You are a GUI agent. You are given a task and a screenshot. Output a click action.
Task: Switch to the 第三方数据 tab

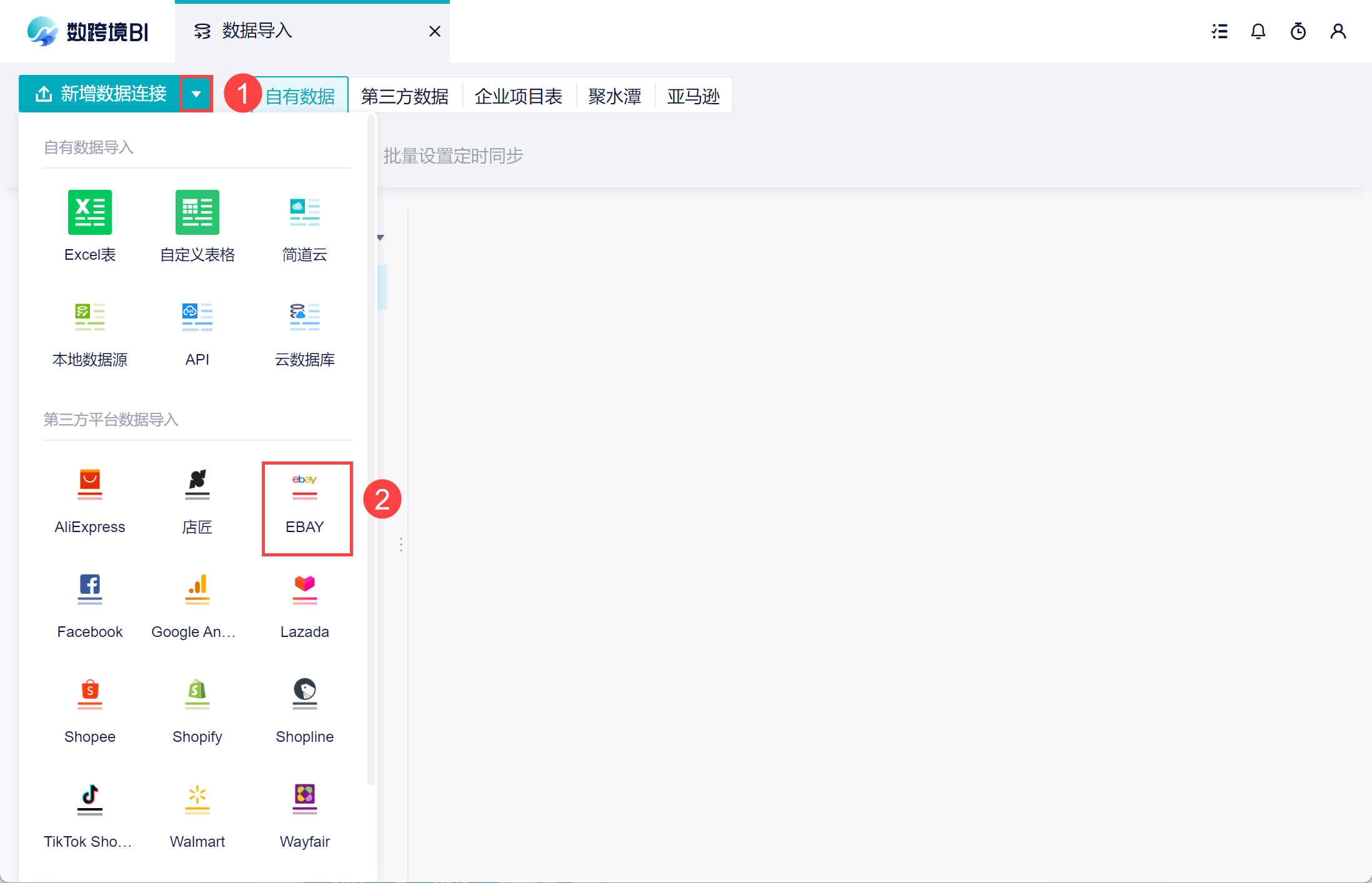click(x=404, y=96)
